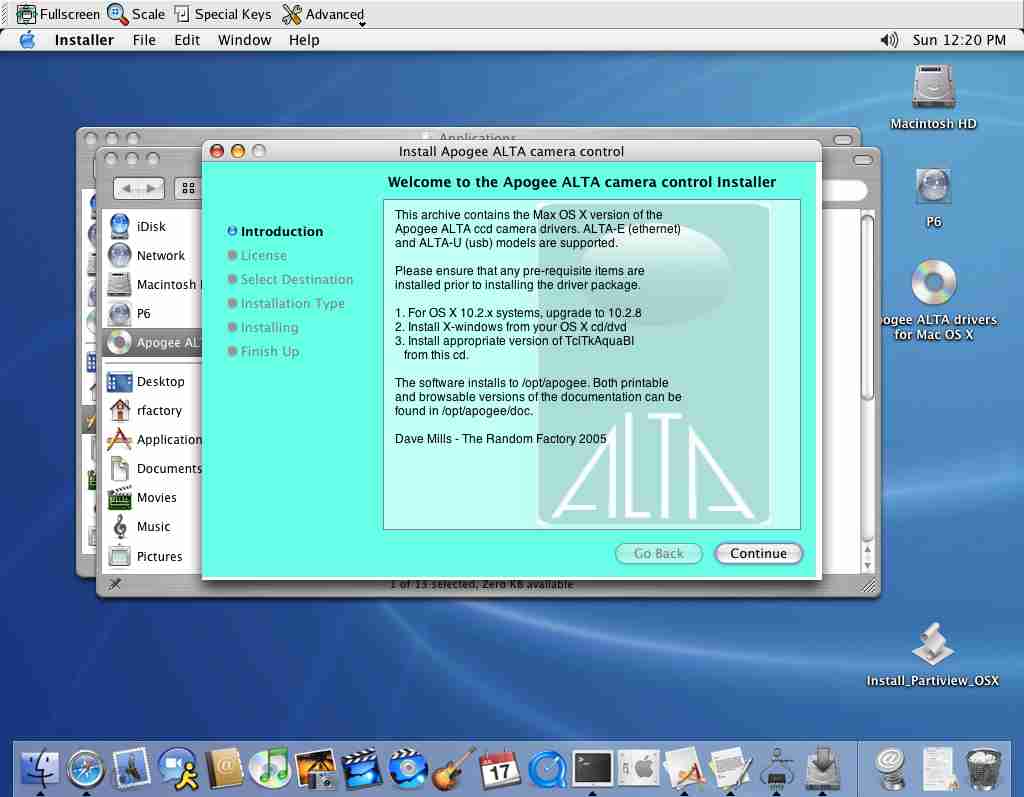Open Finder from the Dock
Screen dimensions: 1024x797
coord(40,768)
